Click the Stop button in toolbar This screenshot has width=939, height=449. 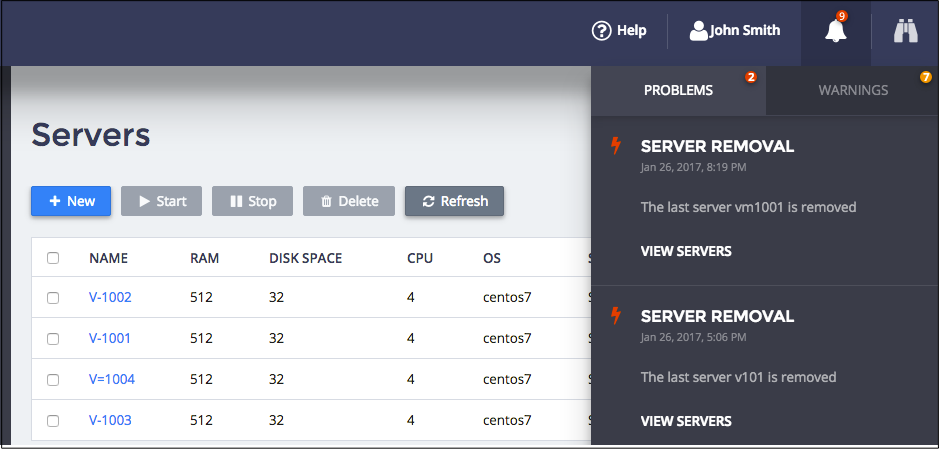tap(252, 201)
